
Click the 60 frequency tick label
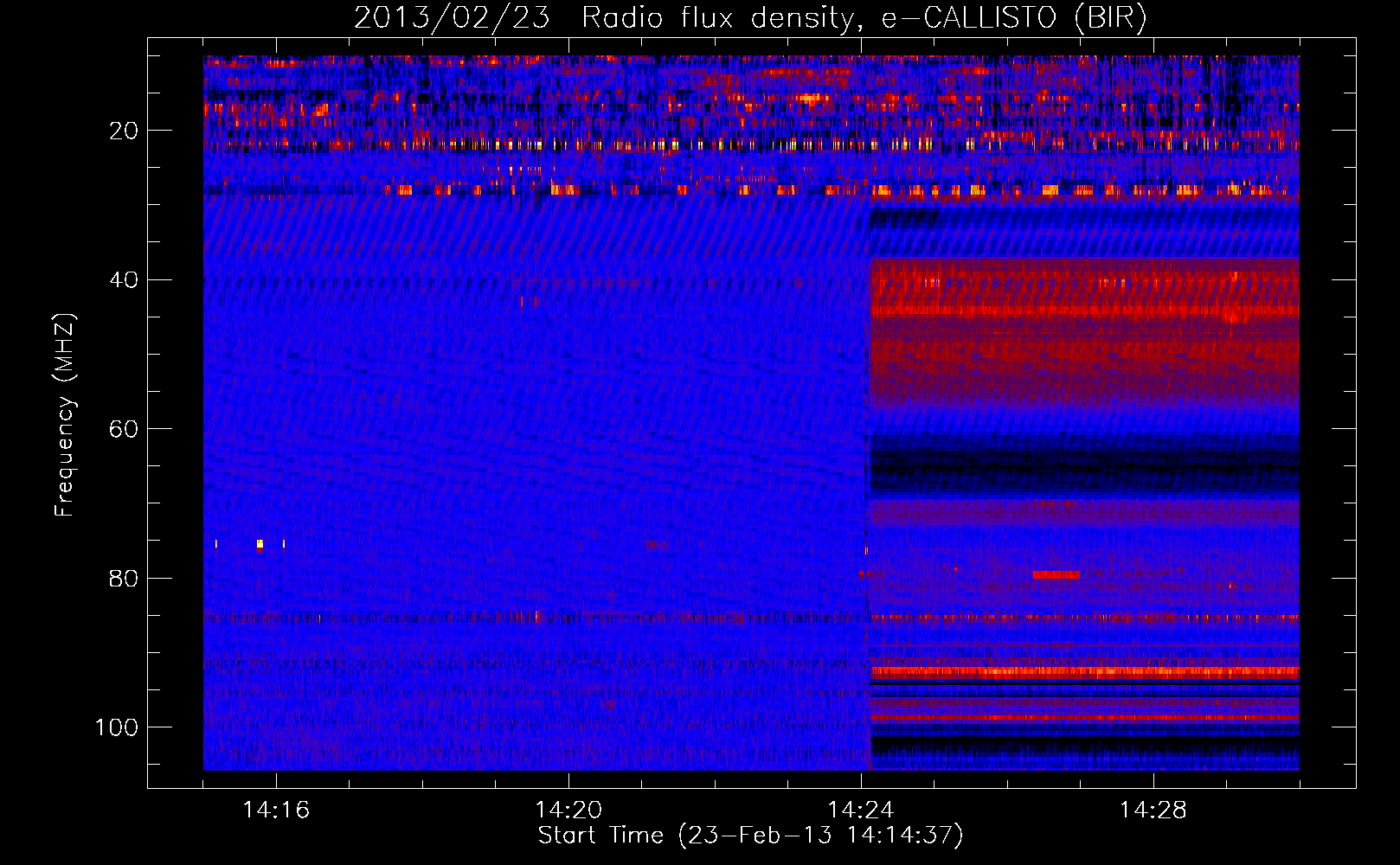coord(124,429)
